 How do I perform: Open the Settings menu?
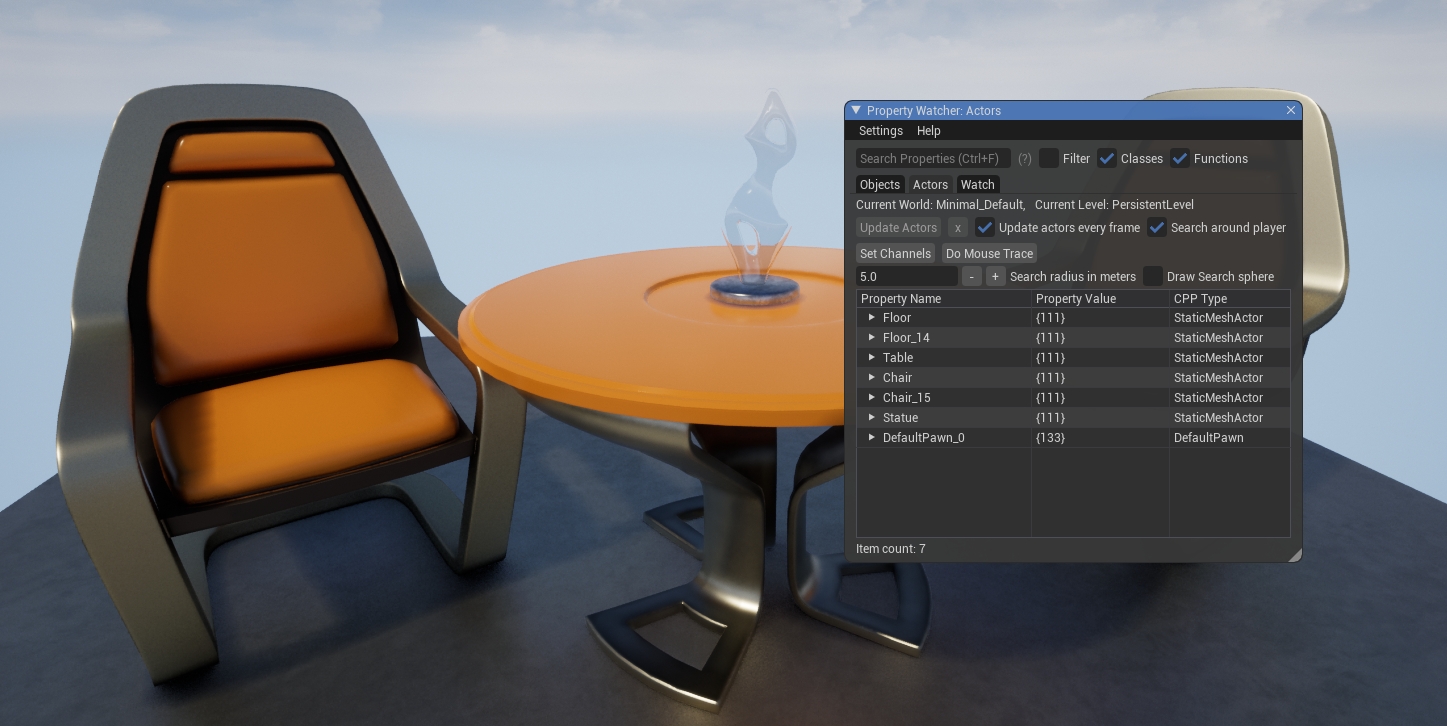[880, 130]
